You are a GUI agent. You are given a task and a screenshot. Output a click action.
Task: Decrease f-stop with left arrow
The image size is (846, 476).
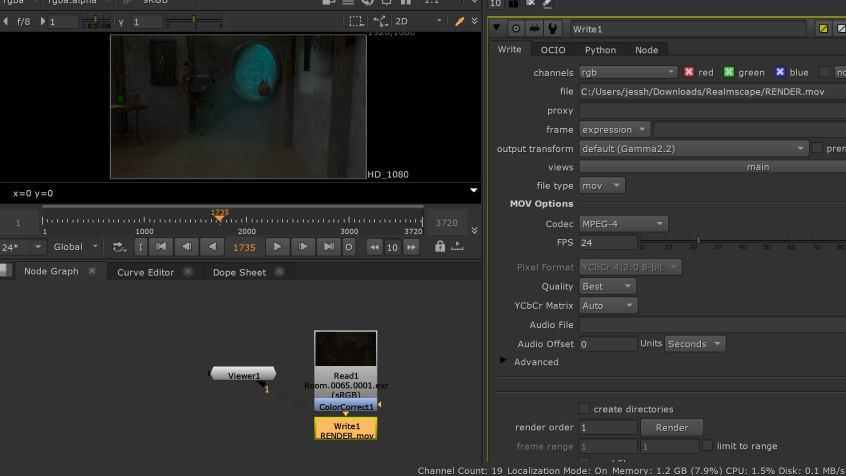pyautogui.click(x=5, y=22)
